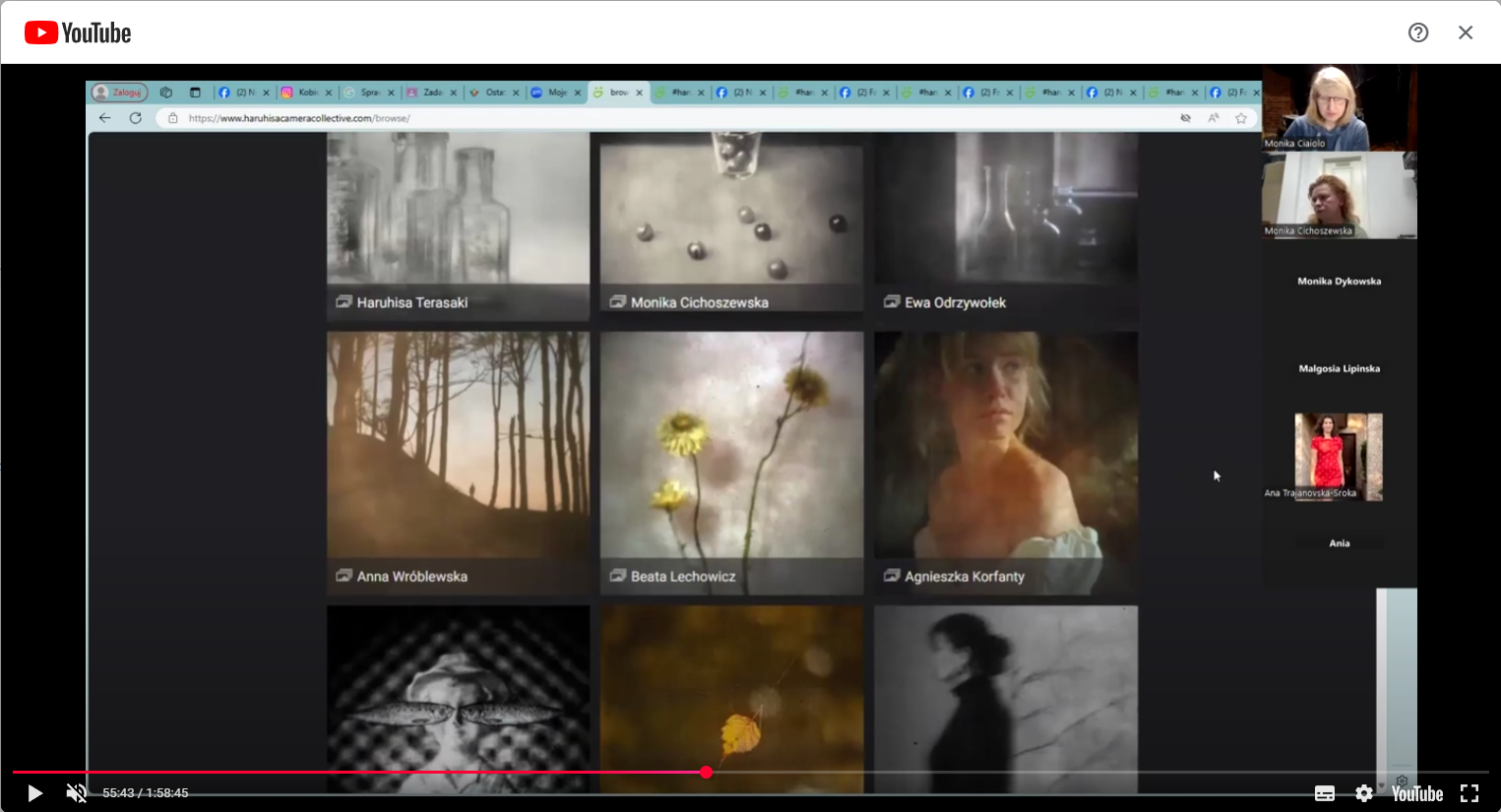Viewport: 1501px width, 812px height.
Task: Click gallery icon beside Agnieszka Korfanty
Action: (891, 575)
